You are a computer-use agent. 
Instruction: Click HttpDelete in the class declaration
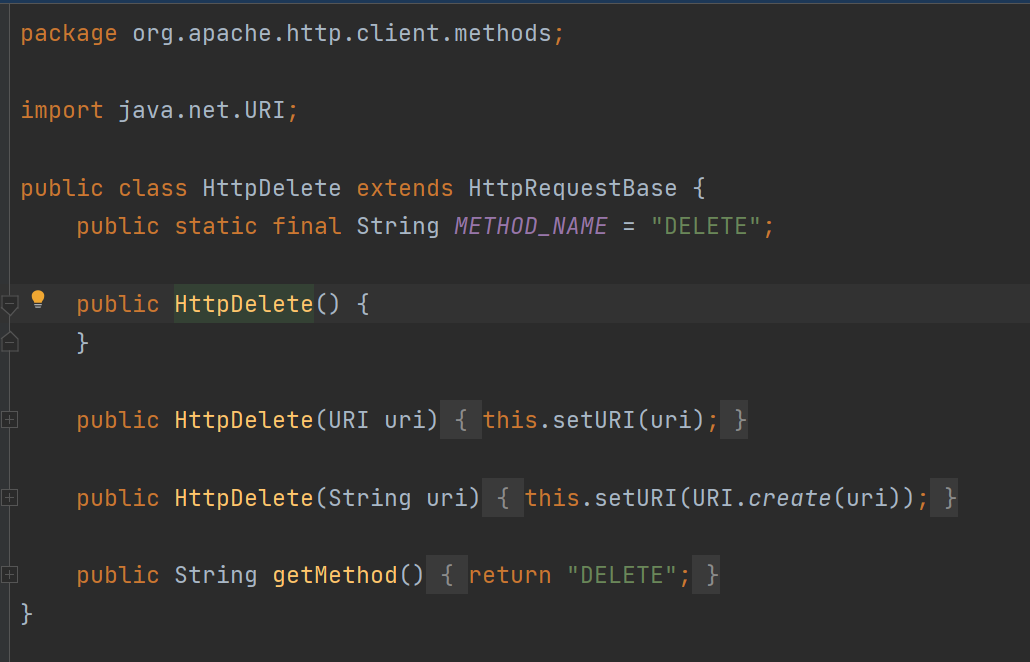271,188
